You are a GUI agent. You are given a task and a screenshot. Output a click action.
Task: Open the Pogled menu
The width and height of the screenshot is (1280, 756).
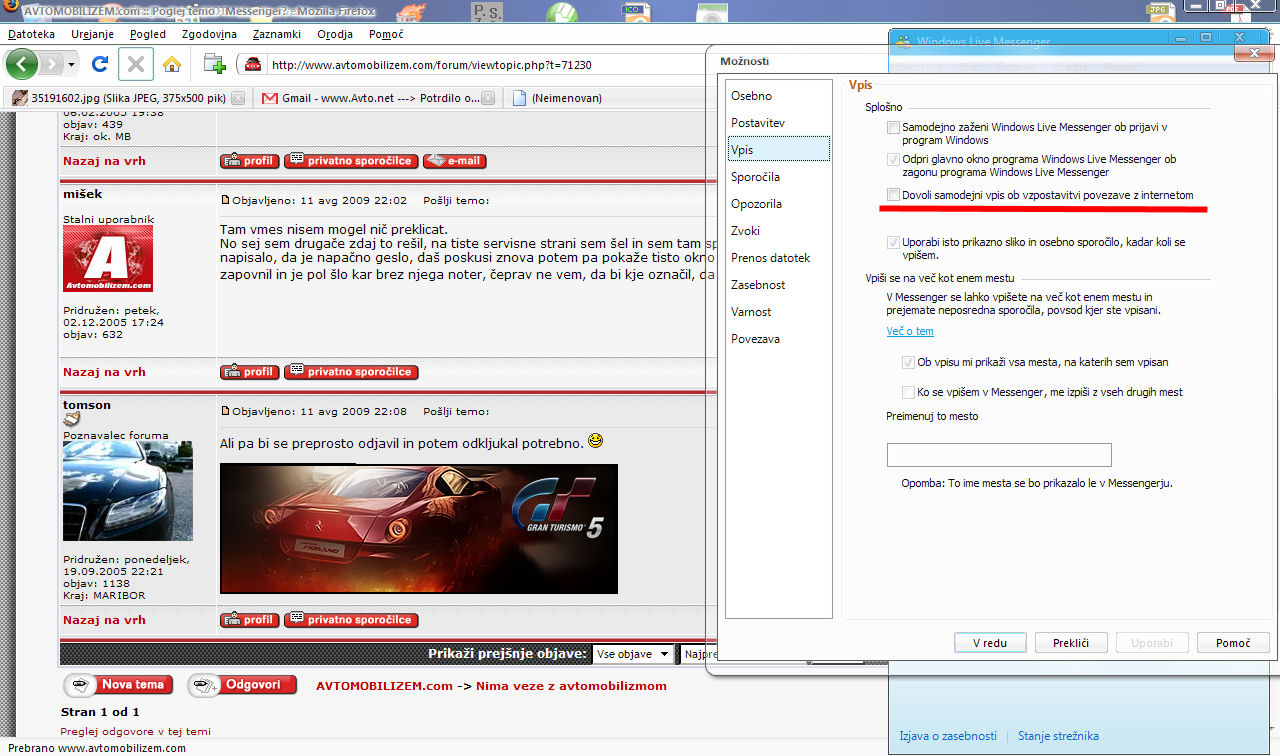(x=148, y=34)
